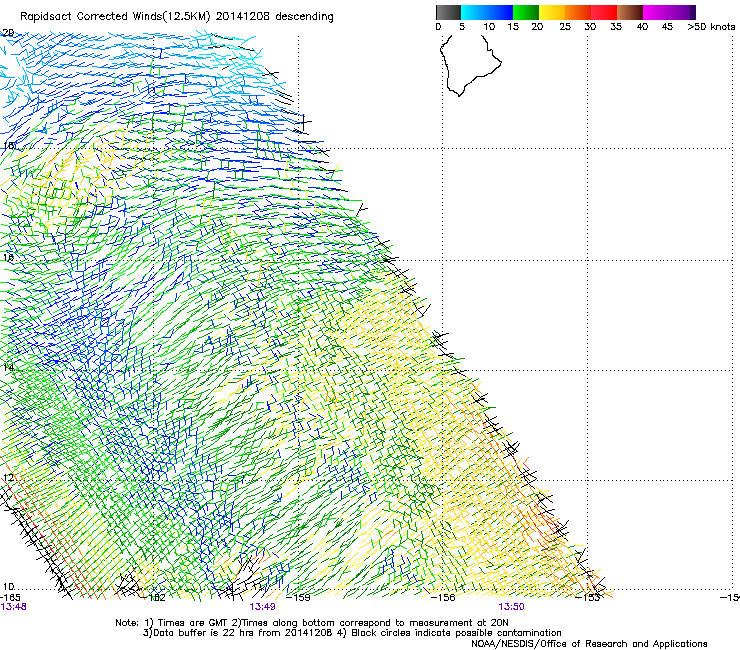Click the blue 10-15 knot legend segment
Viewport: 740px width, 650px height.
(500, 12)
